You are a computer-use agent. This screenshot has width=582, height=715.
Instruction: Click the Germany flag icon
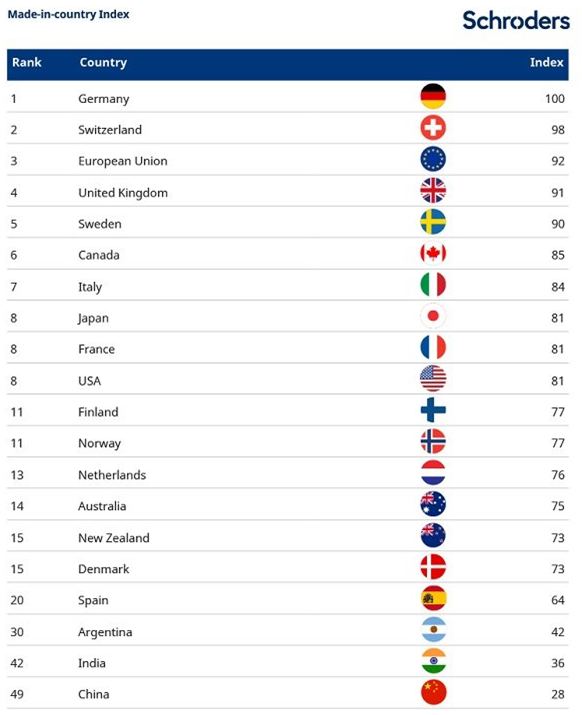pos(432,96)
